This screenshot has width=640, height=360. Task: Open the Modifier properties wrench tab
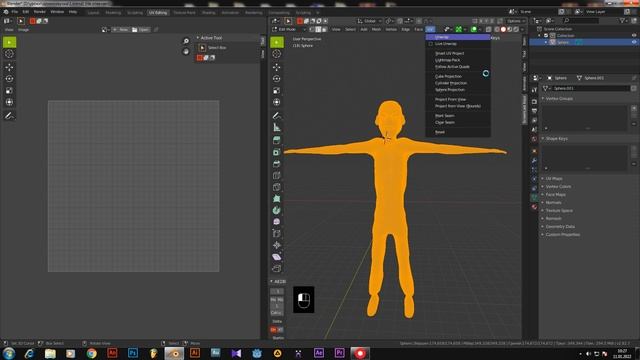[534, 160]
